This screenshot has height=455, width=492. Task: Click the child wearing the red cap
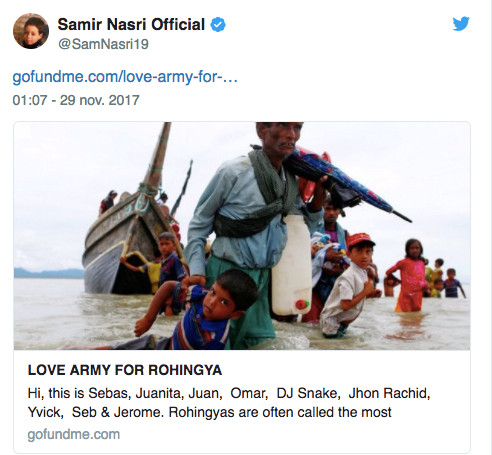pos(348,285)
